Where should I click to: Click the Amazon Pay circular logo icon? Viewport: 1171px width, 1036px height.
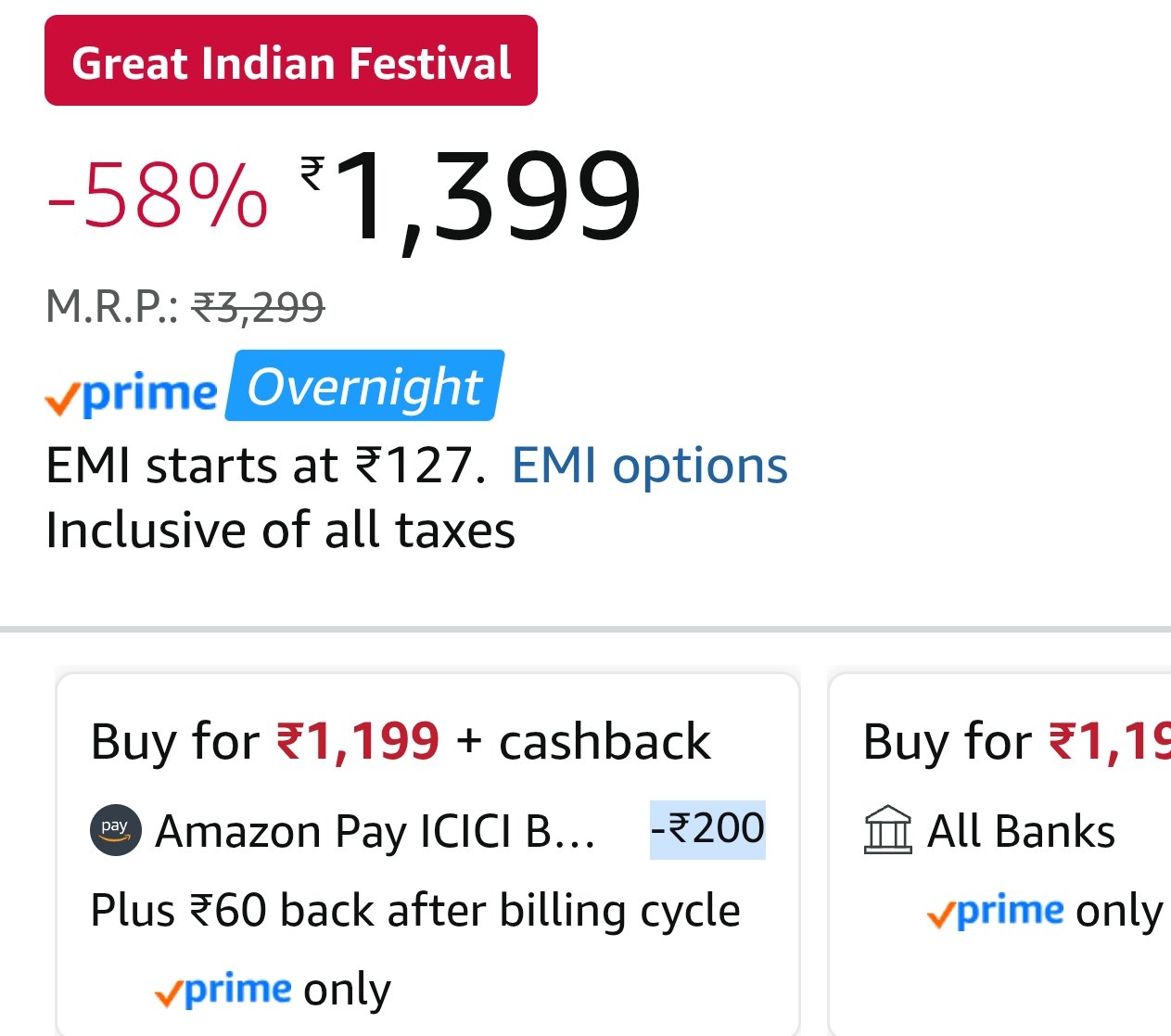tap(116, 830)
